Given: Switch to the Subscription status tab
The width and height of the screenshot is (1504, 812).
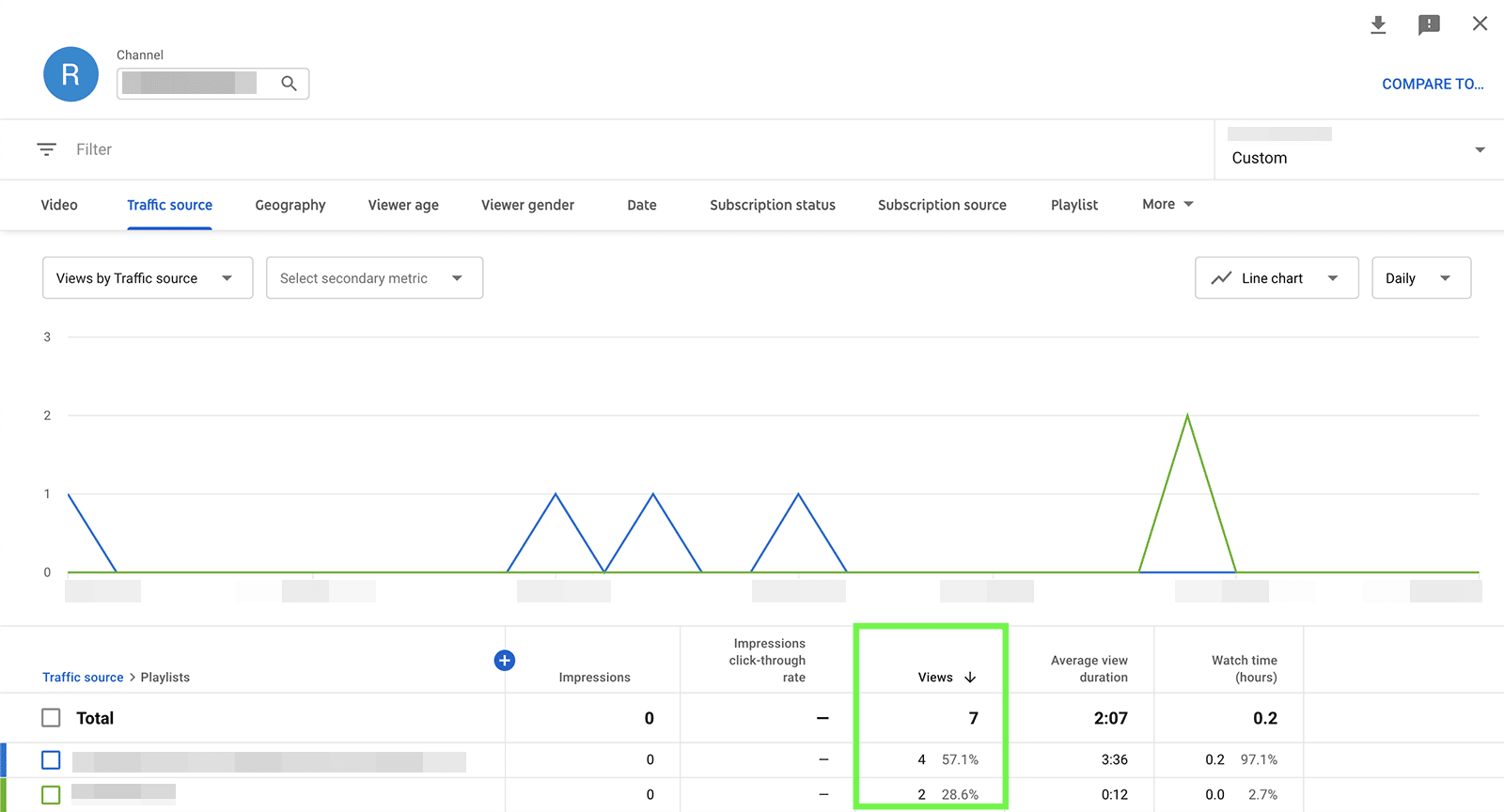Looking at the screenshot, I should (772, 205).
